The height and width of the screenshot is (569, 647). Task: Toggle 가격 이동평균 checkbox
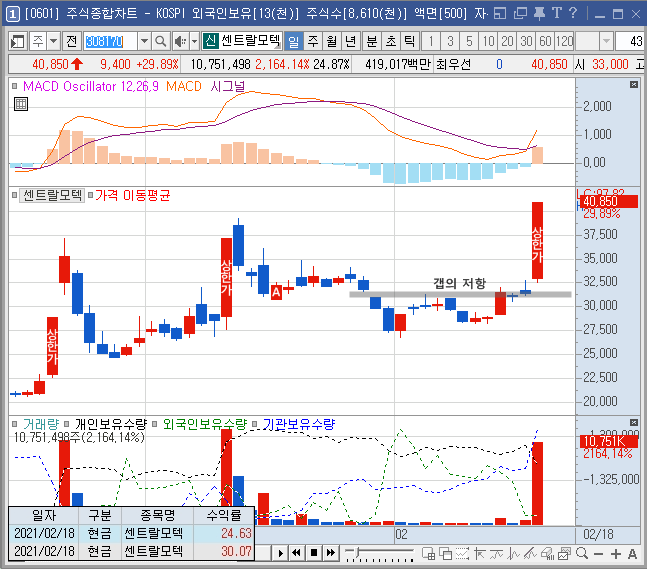click(x=90, y=195)
